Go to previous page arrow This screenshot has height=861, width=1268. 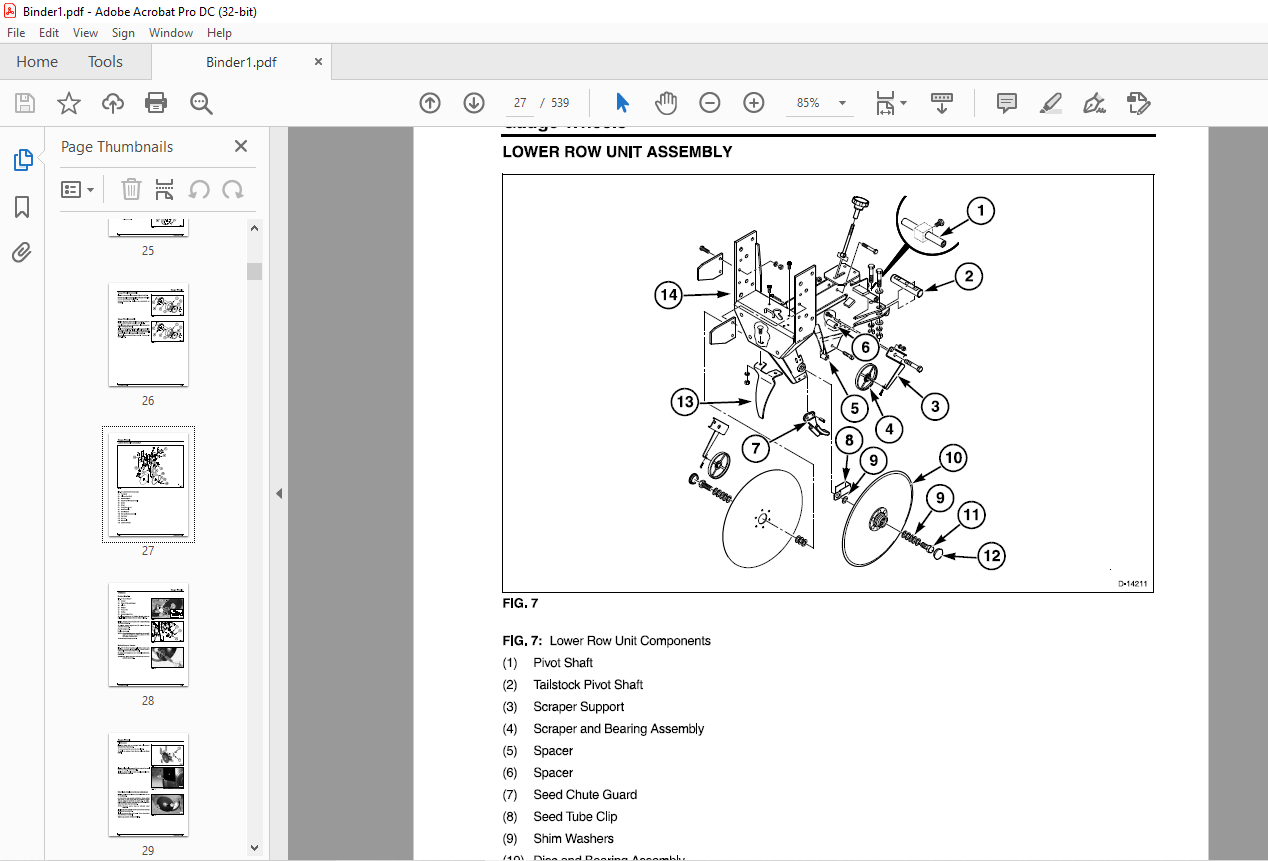[x=430, y=103]
